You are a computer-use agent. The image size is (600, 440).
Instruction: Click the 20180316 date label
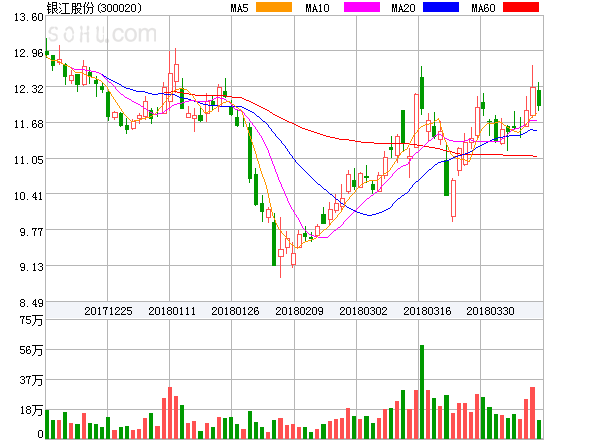click(427, 311)
